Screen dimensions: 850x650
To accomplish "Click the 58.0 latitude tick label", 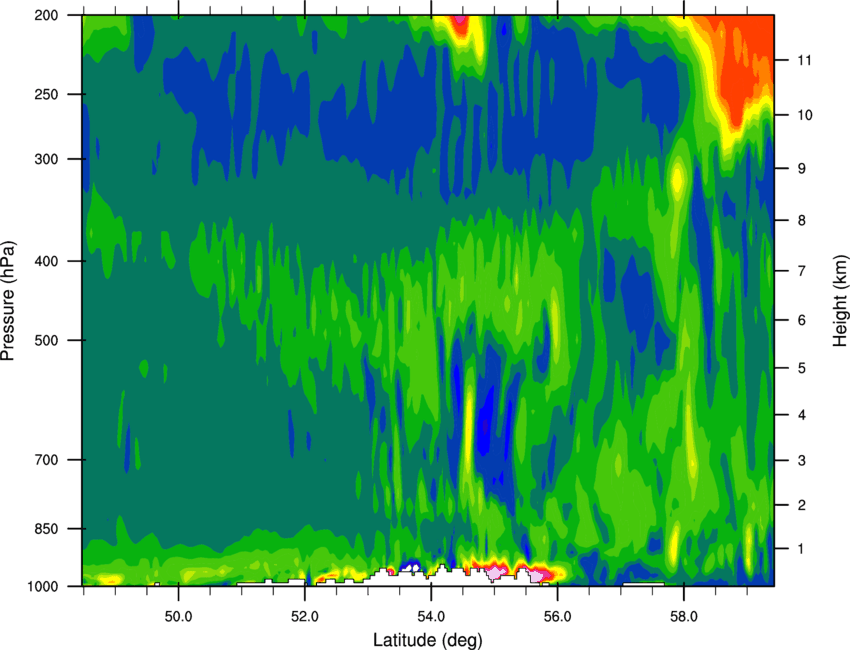I will [684, 617].
